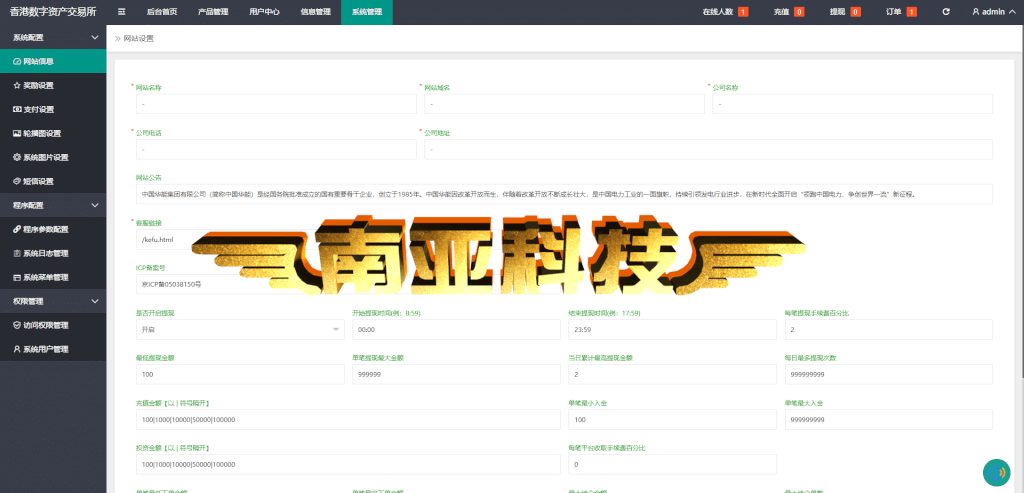The image size is (1024, 493).
Task: Collapse the 权限管理 sidebar group
Action: click(53, 301)
